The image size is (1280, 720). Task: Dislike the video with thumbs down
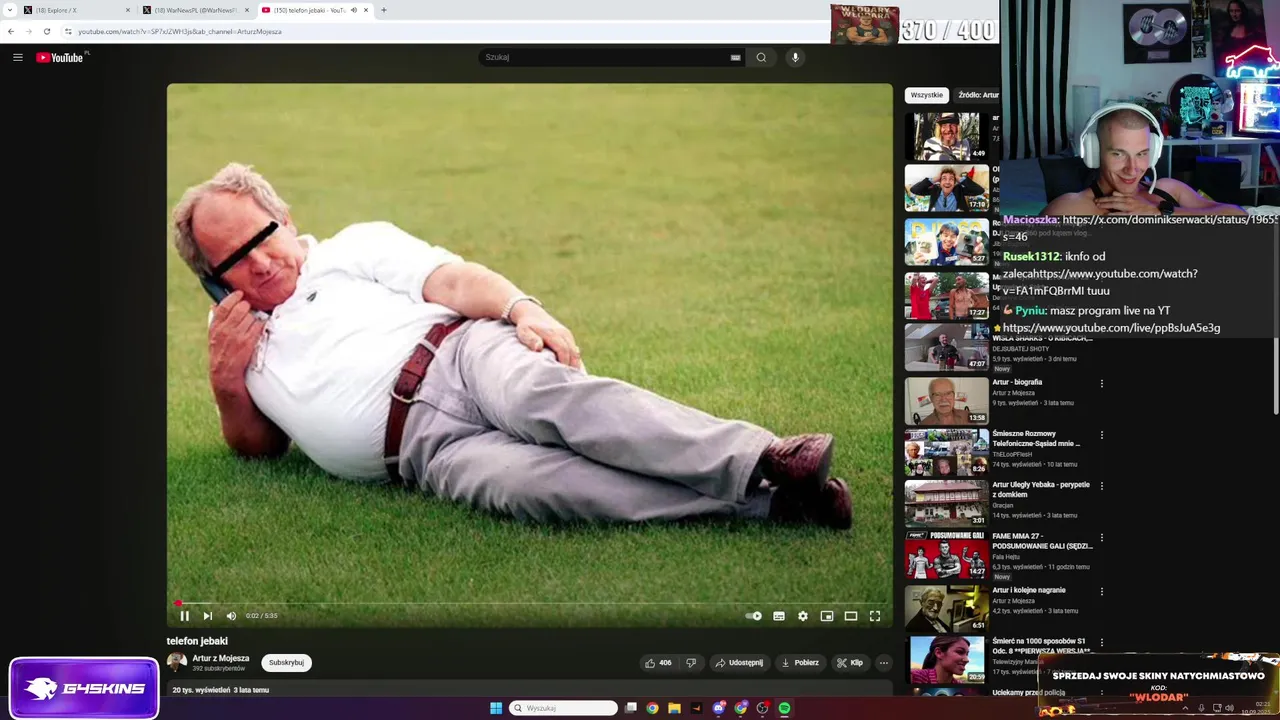click(691, 663)
